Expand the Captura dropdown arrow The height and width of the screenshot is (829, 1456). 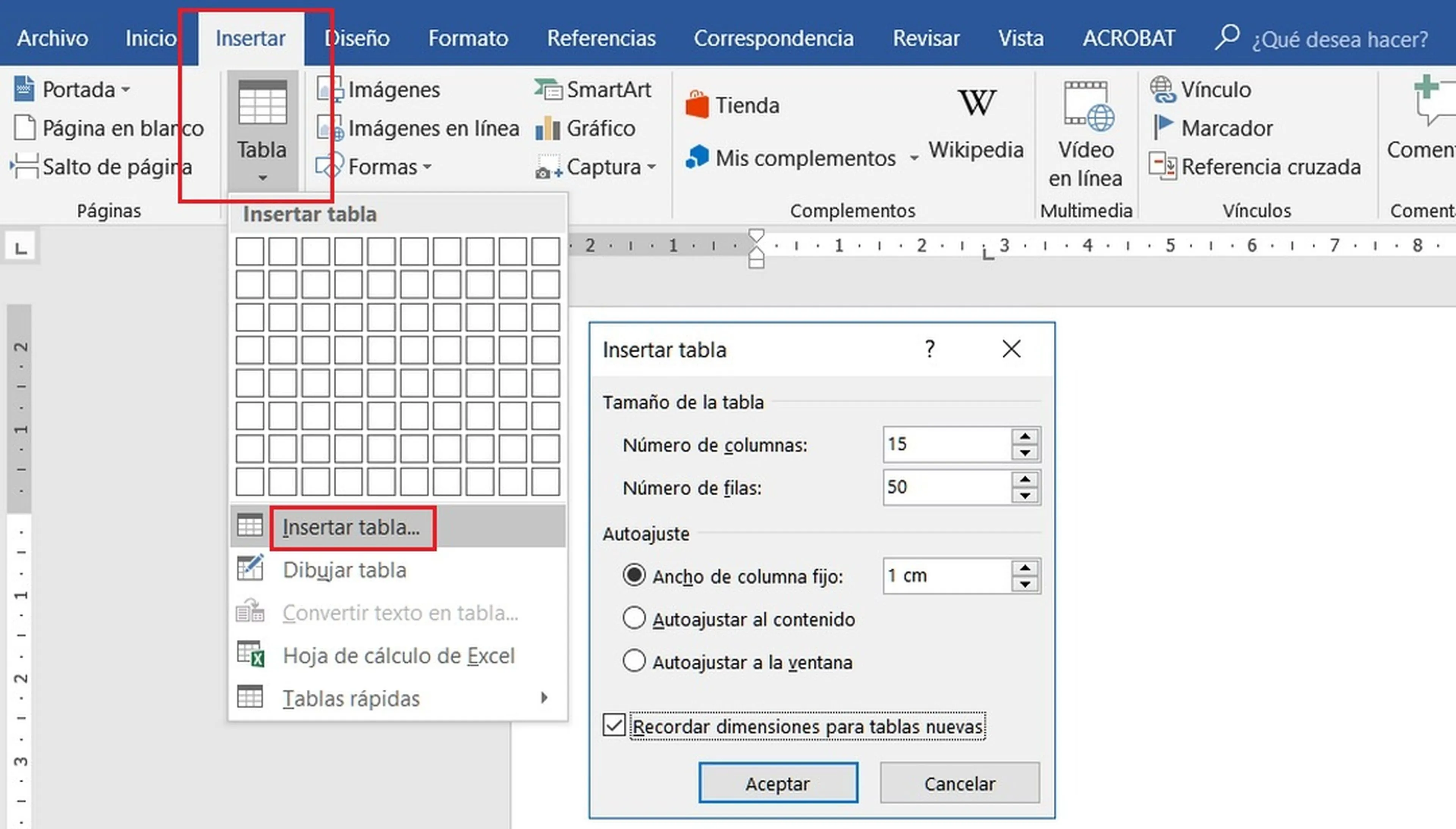(x=651, y=167)
